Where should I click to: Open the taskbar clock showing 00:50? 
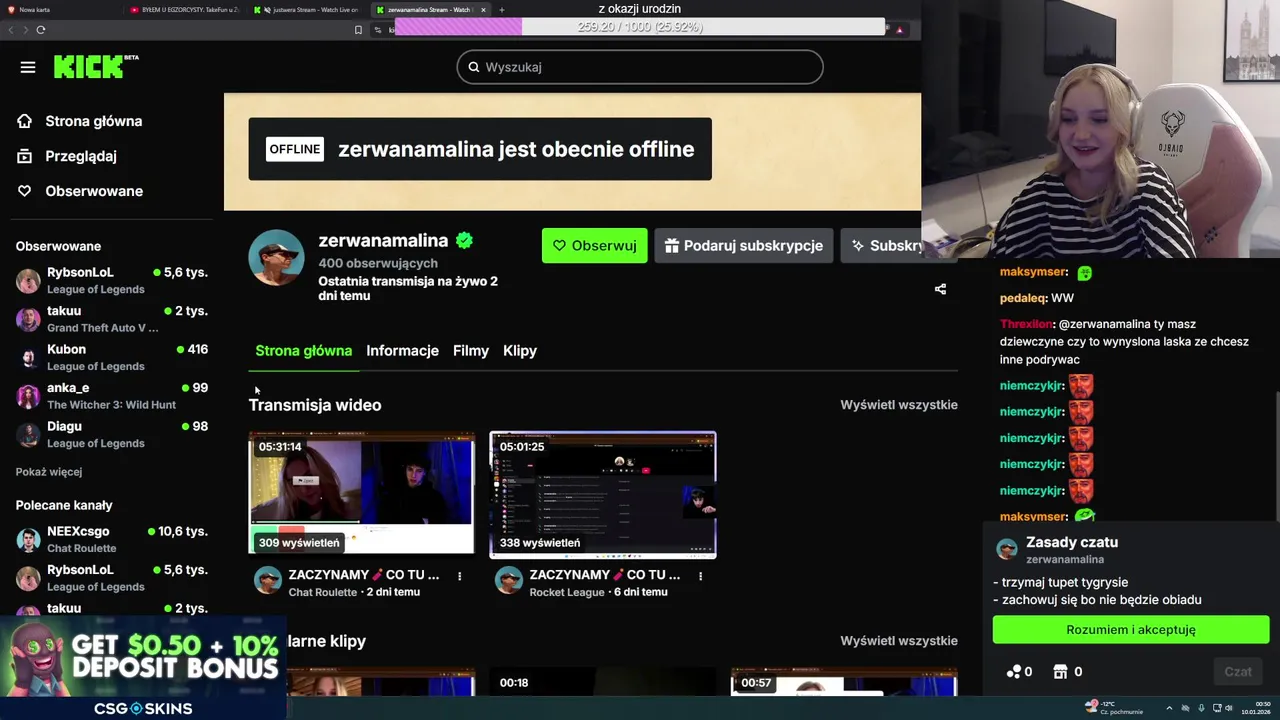[1256, 708]
